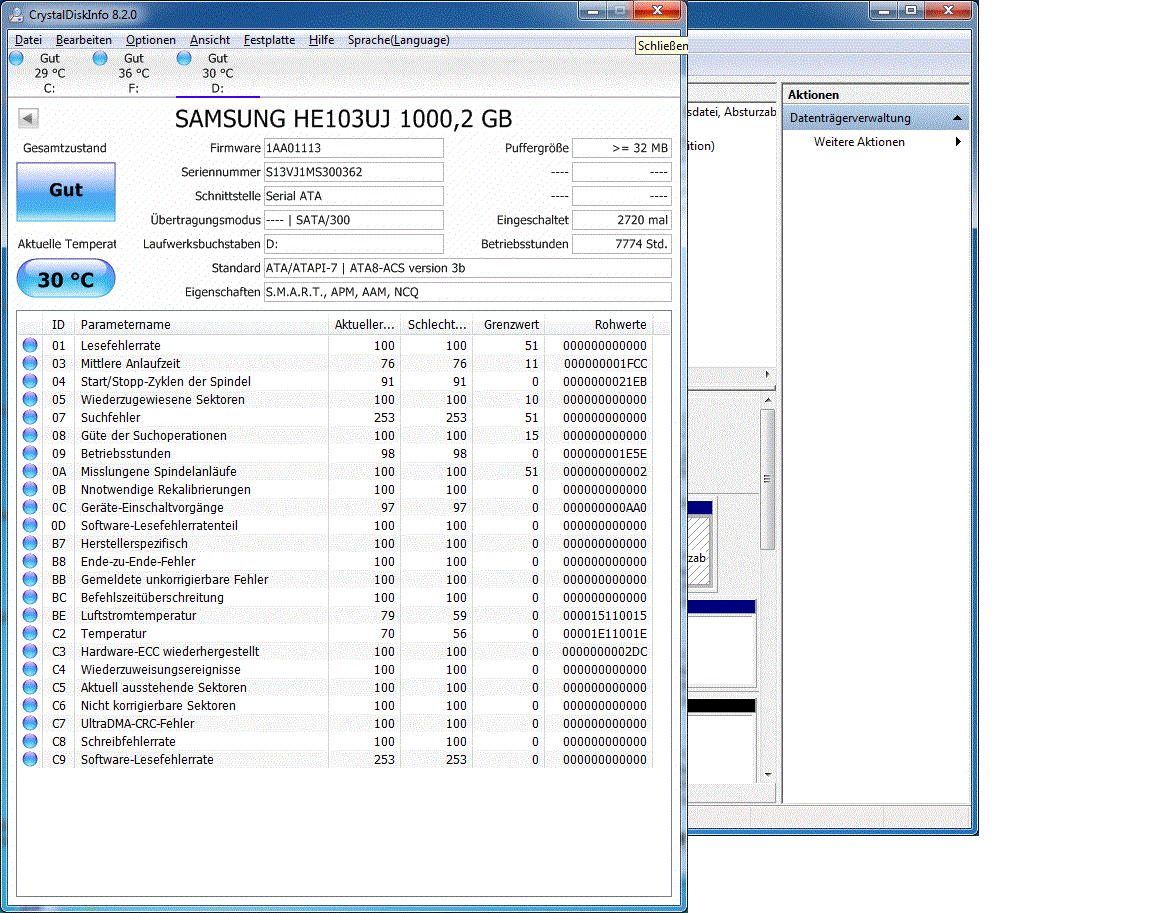Click status dot of Start/Stopp-Zyklen row
The width and height of the screenshot is (1152, 913).
pyautogui.click(x=30, y=380)
